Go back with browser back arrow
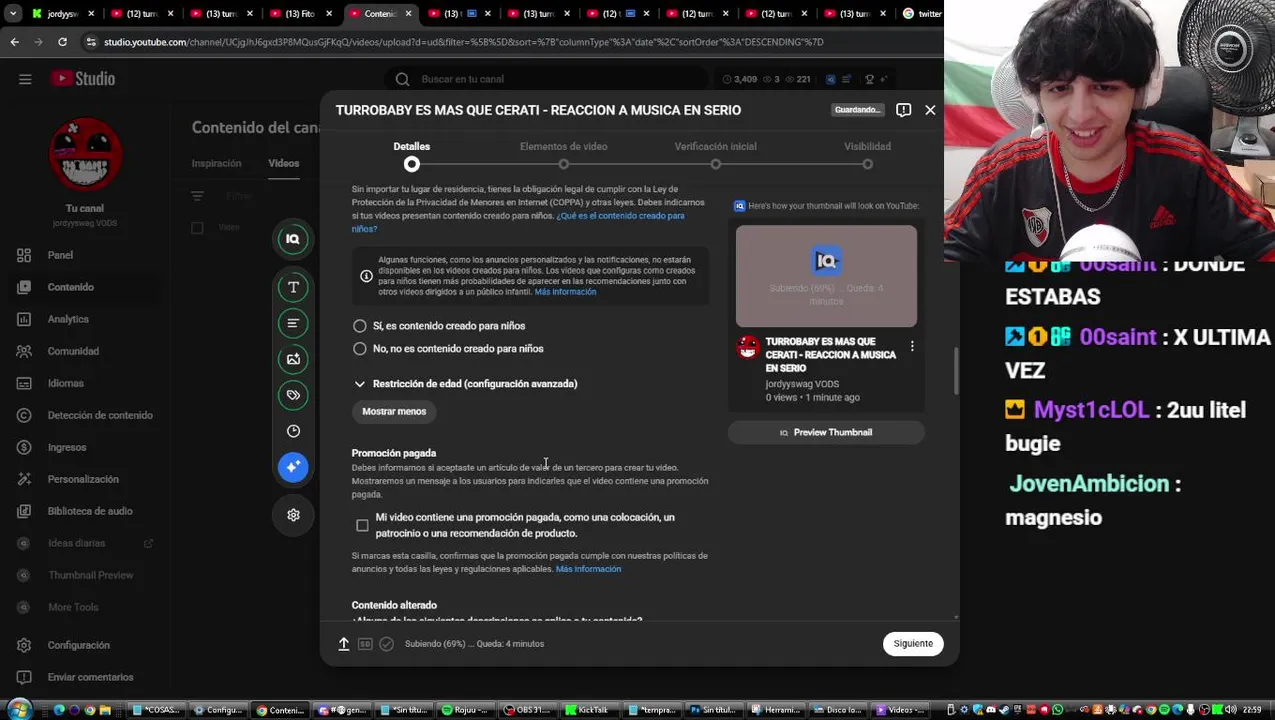This screenshot has height=720, width=1275. point(14,42)
